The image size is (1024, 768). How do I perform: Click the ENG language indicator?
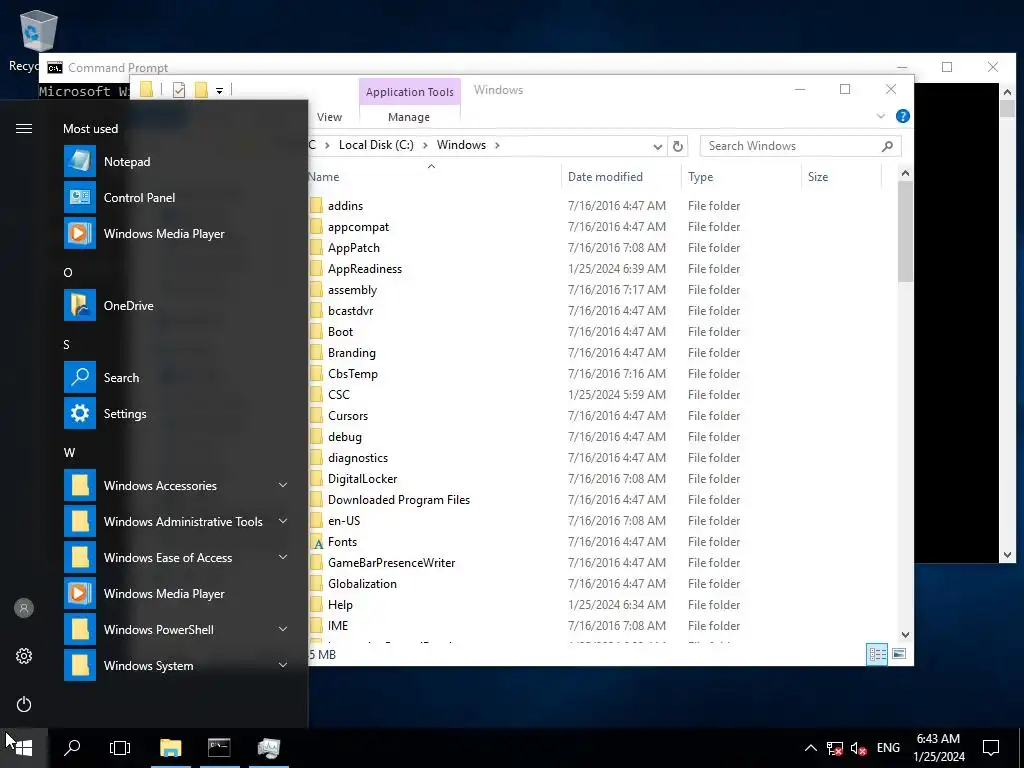(x=888, y=748)
